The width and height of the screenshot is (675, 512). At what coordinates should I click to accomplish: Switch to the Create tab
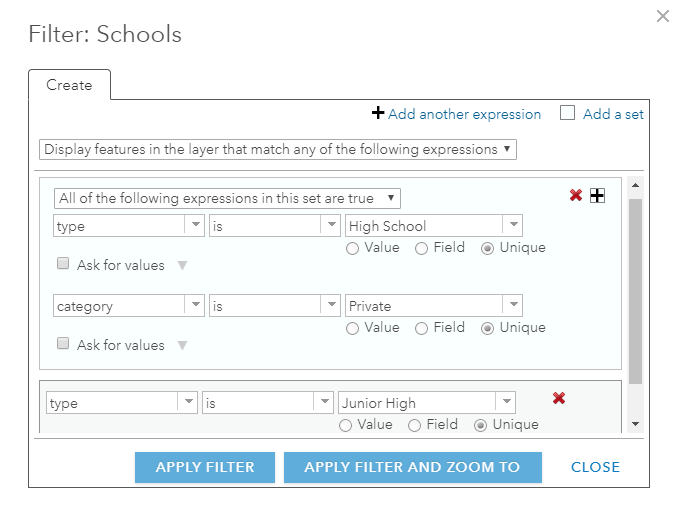[69, 85]
